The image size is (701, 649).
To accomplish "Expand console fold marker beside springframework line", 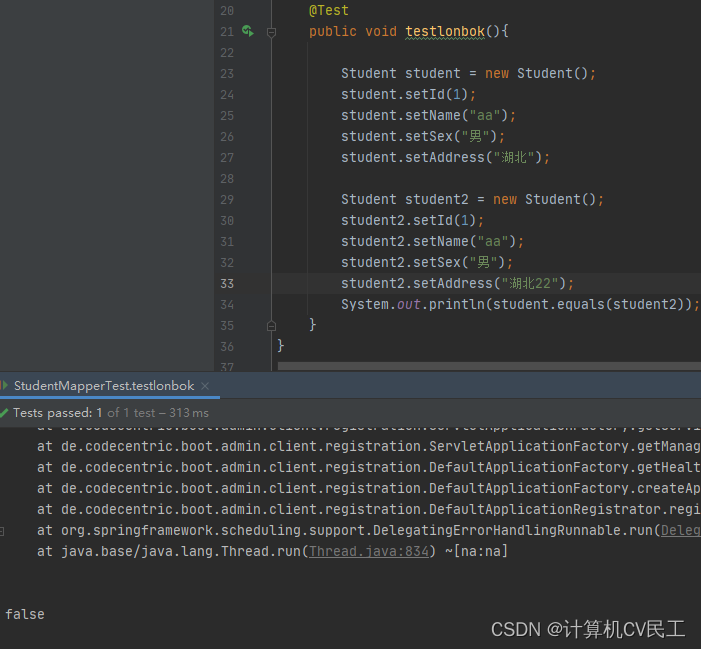I will 2,531.
